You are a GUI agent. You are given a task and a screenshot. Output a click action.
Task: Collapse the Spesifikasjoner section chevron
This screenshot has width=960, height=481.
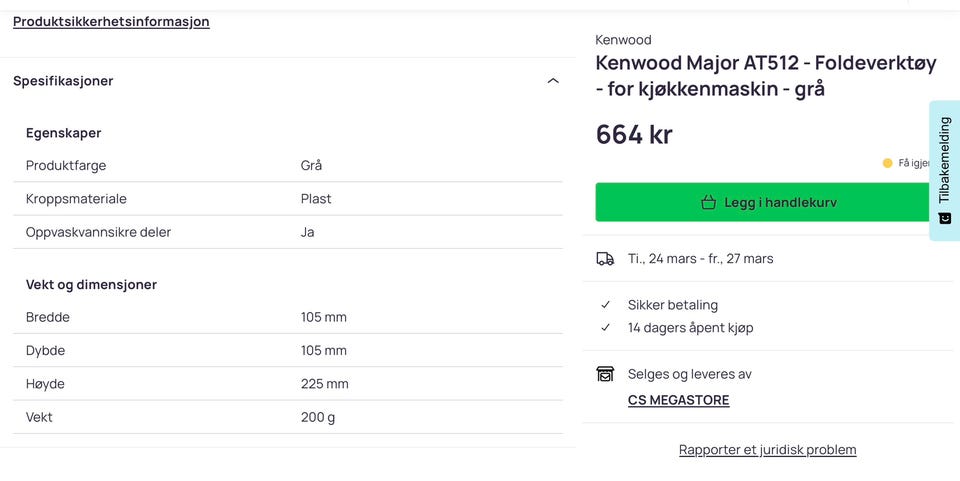[x=553, y=81]
